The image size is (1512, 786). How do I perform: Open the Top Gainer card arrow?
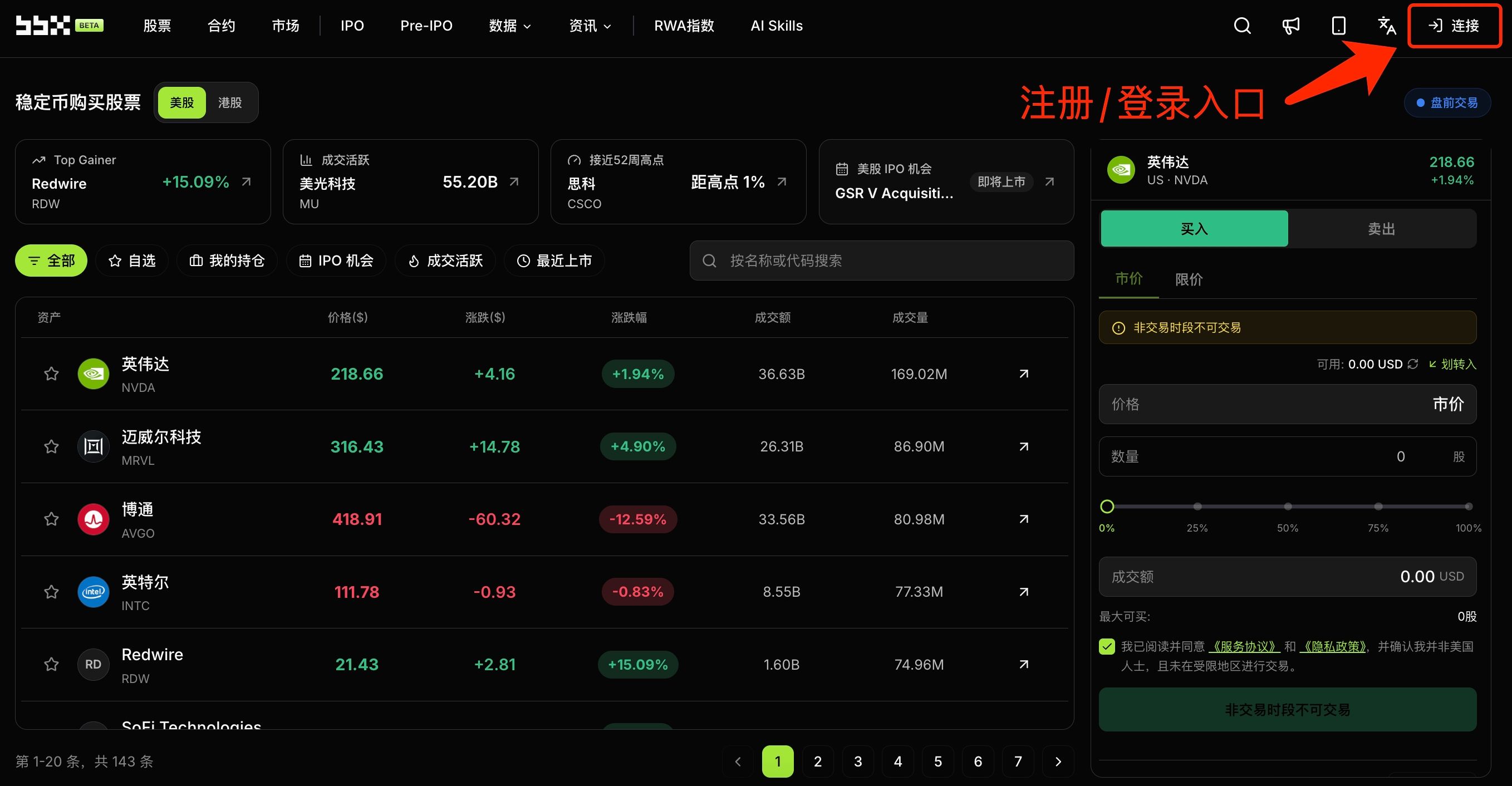tap(247, 182)
